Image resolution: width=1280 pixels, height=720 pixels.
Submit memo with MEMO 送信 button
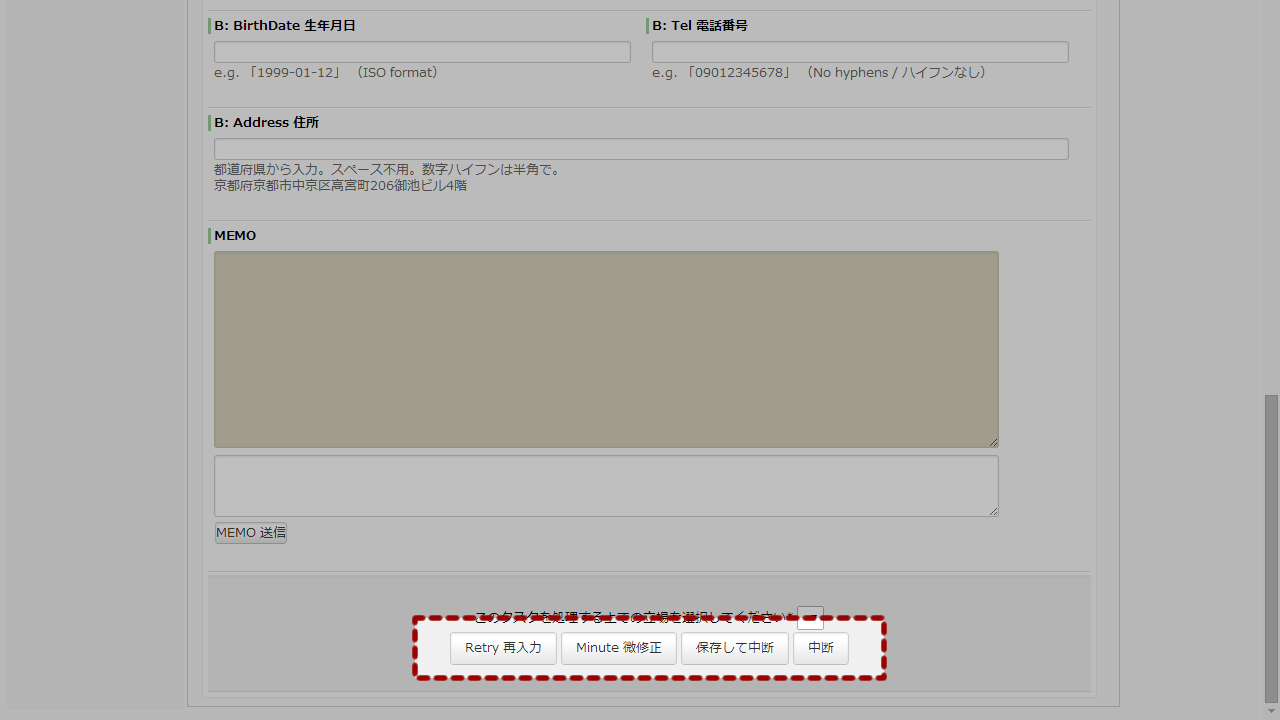251,533
